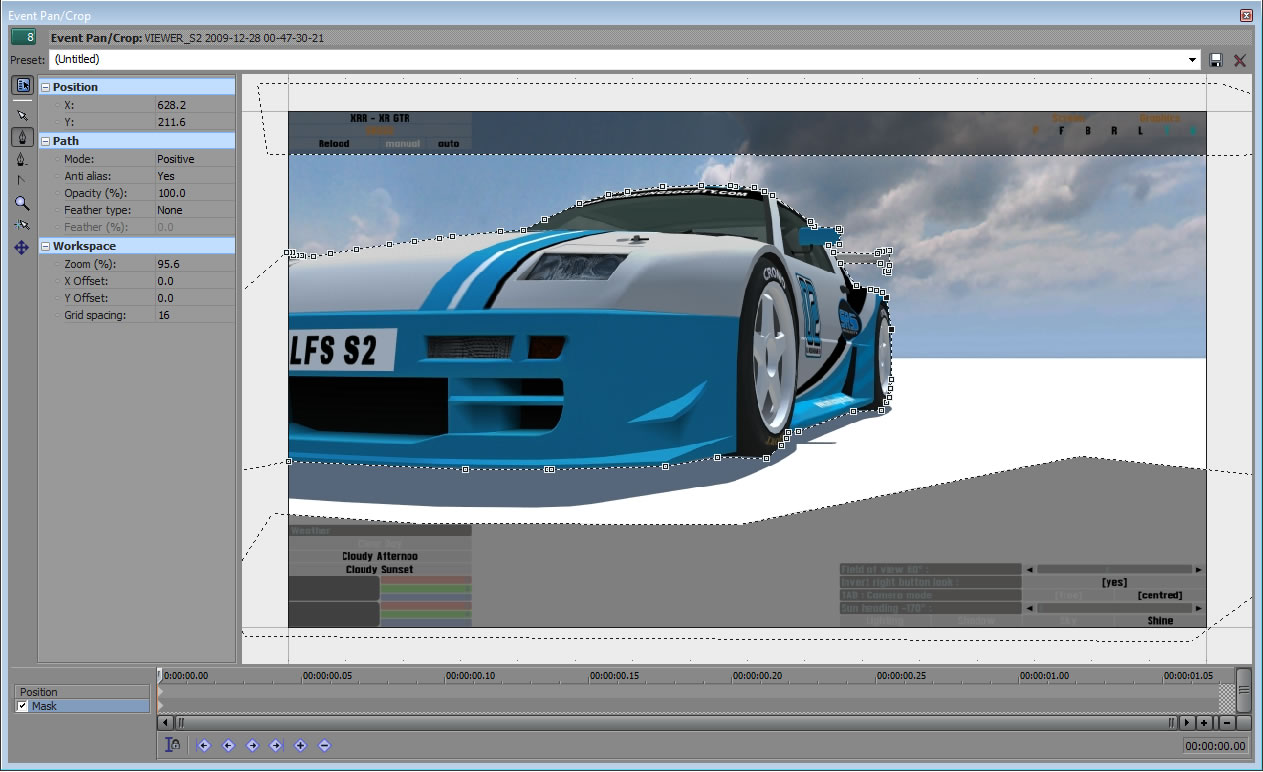
Task: Click the blue Move Freely arrows icon
Action: point(22,247)
